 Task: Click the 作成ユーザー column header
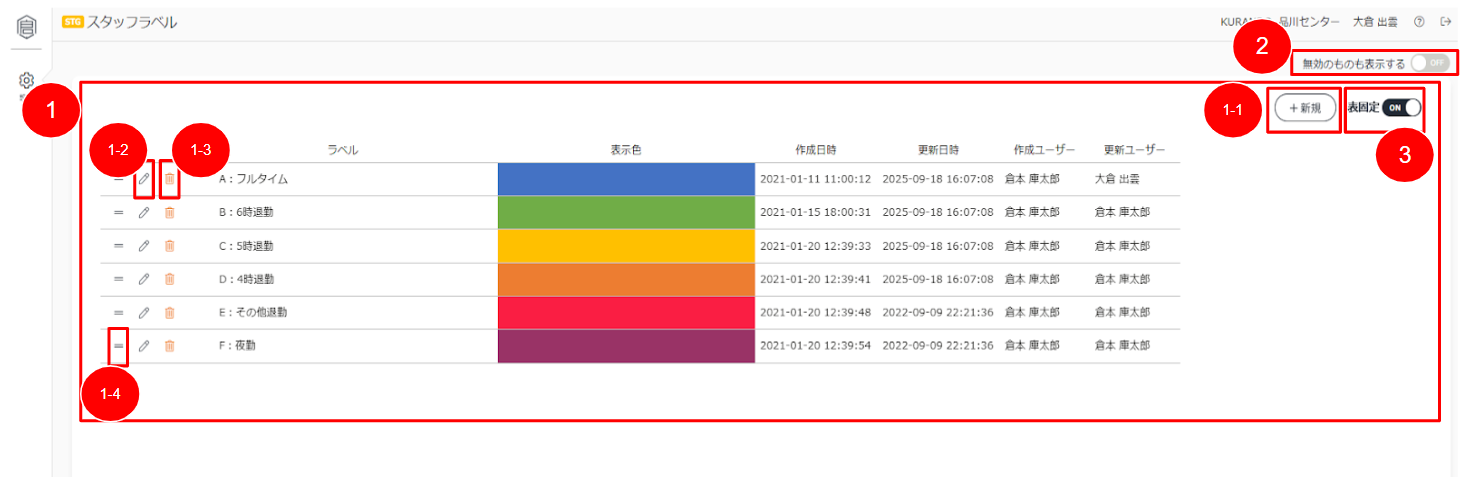click(x=1044, y=150)
